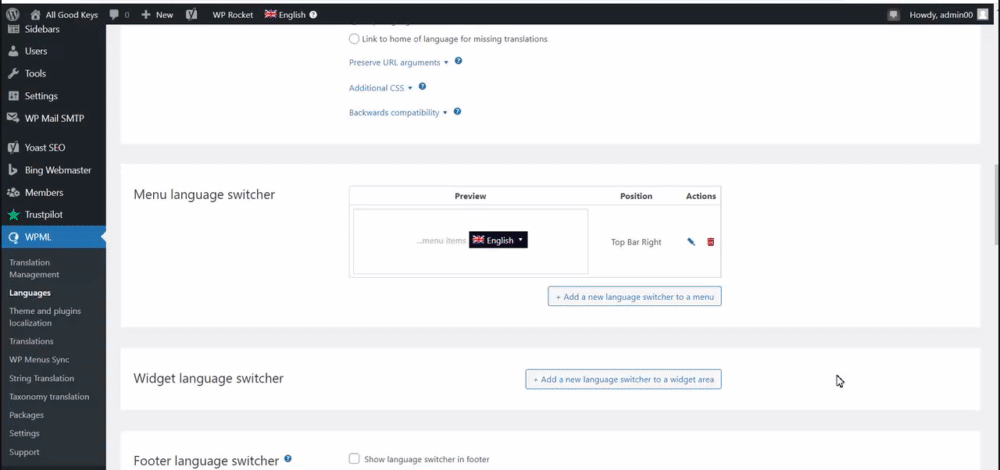Open Translation Management submenu
Screen dimensions: 1000x470
tap(34, 268)
